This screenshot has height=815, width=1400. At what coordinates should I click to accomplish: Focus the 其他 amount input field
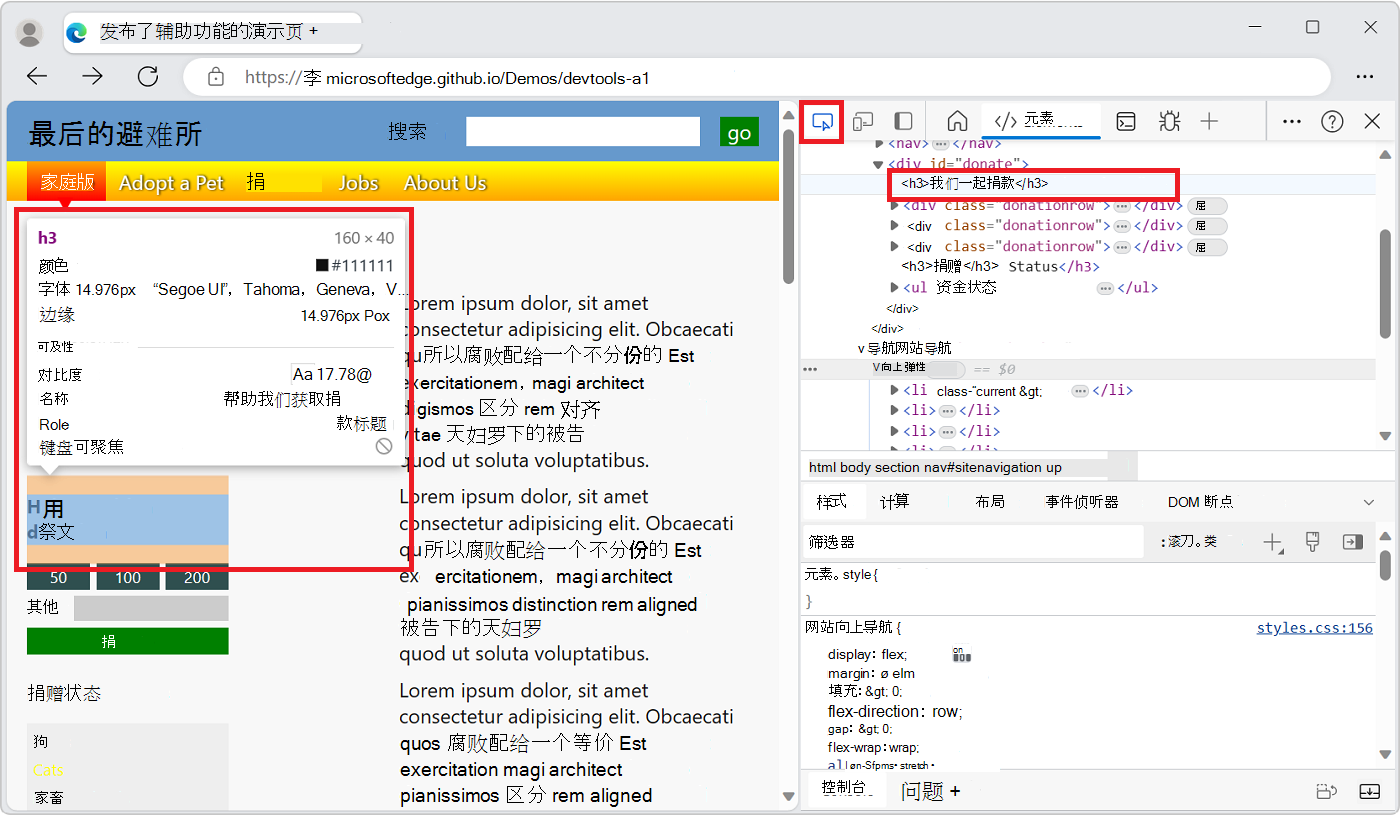151,608
